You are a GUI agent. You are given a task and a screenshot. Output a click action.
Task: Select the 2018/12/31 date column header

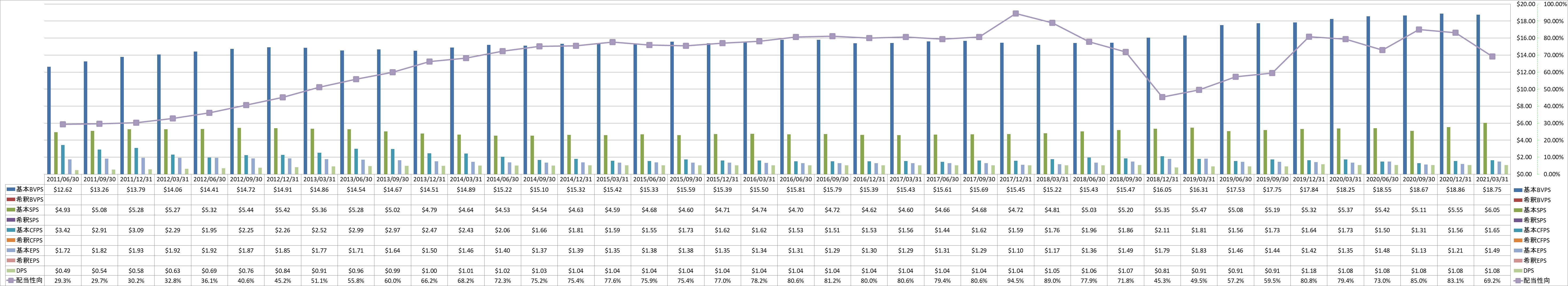coord(1163,179)
